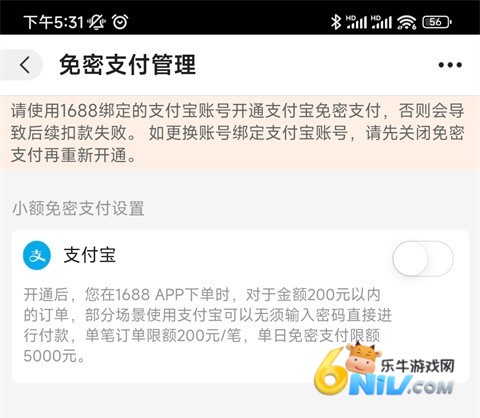The height and width of the screenshot is (418, 480).
Task: Tap the back arrow icon
Action: click(x=25, y=65)
